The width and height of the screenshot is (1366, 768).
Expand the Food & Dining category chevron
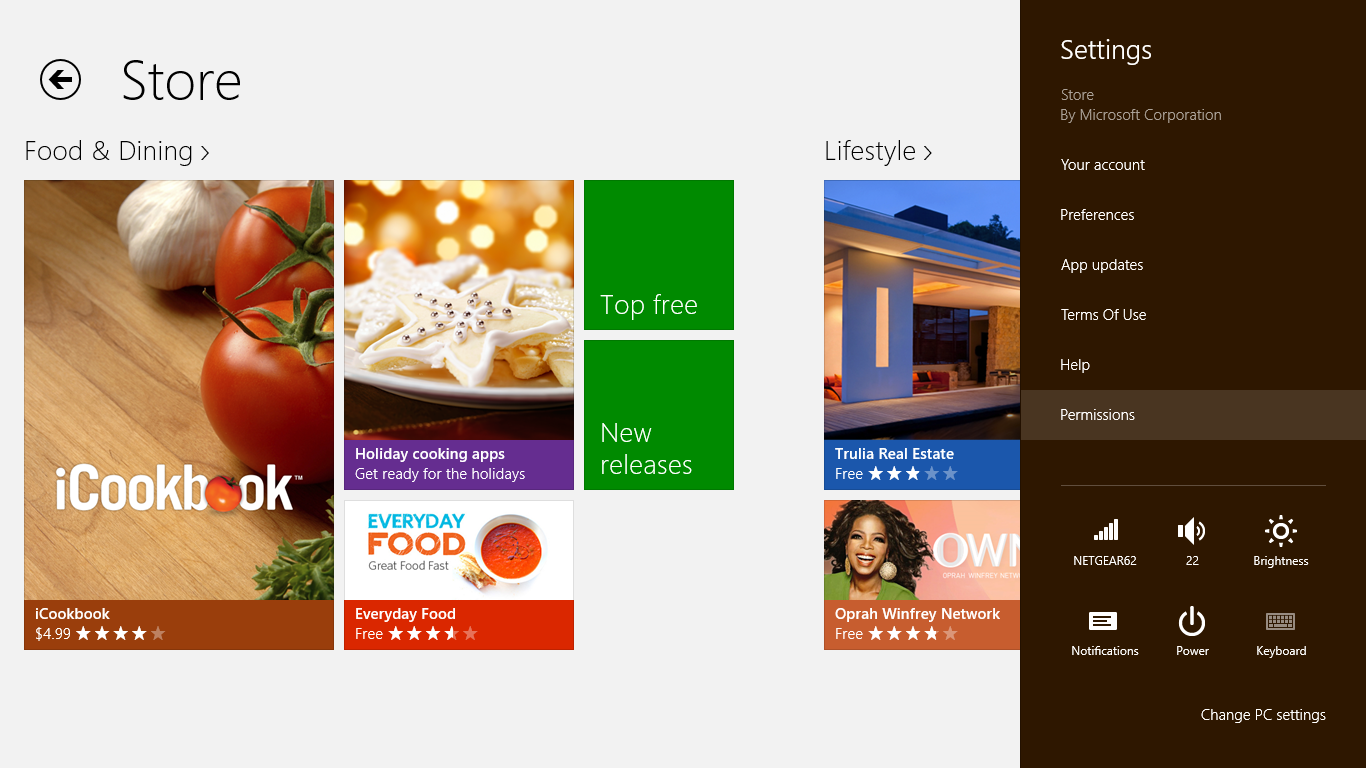coord(205,152)
